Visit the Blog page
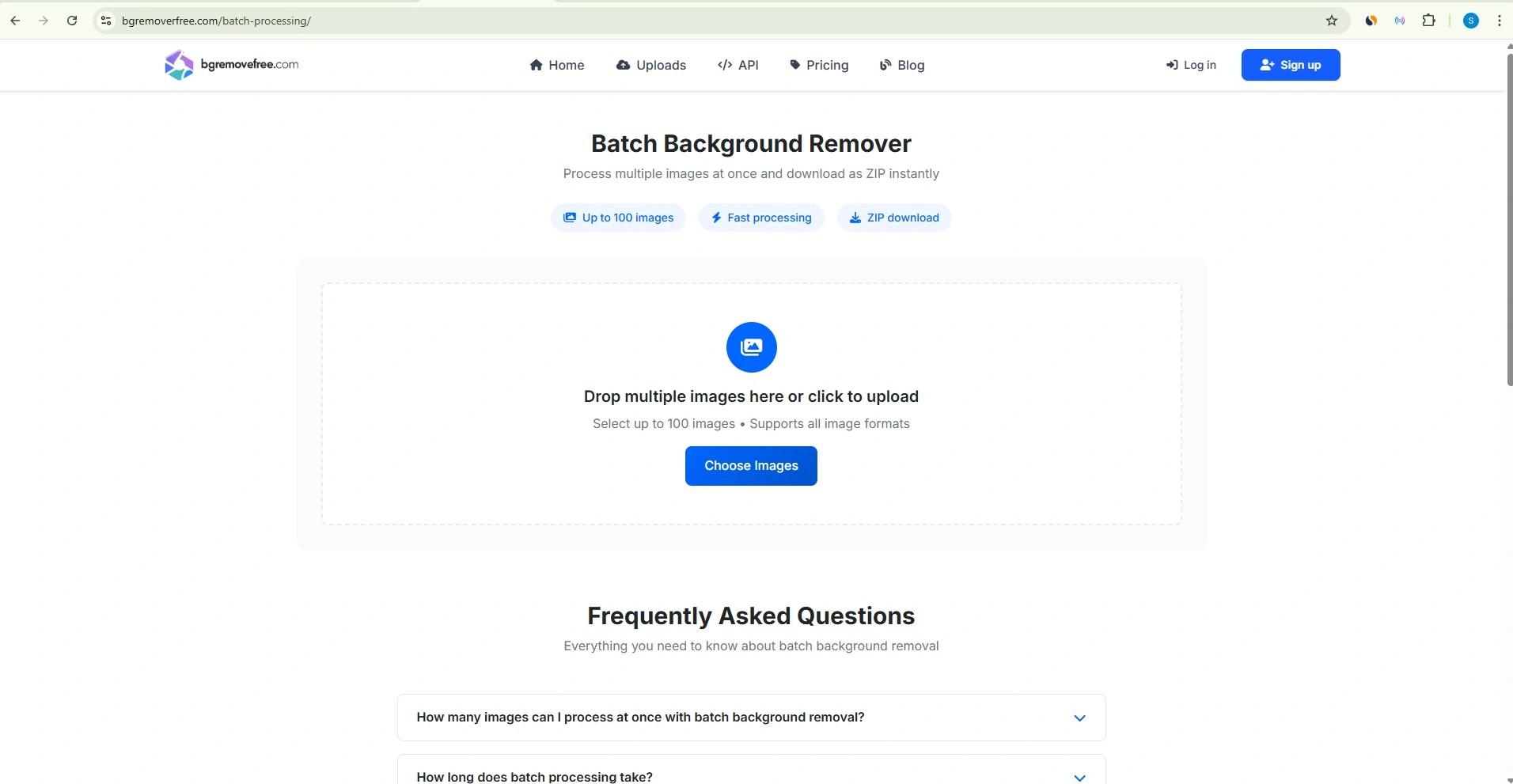Viewport: 1513px width, 784px height. [902, 65]
